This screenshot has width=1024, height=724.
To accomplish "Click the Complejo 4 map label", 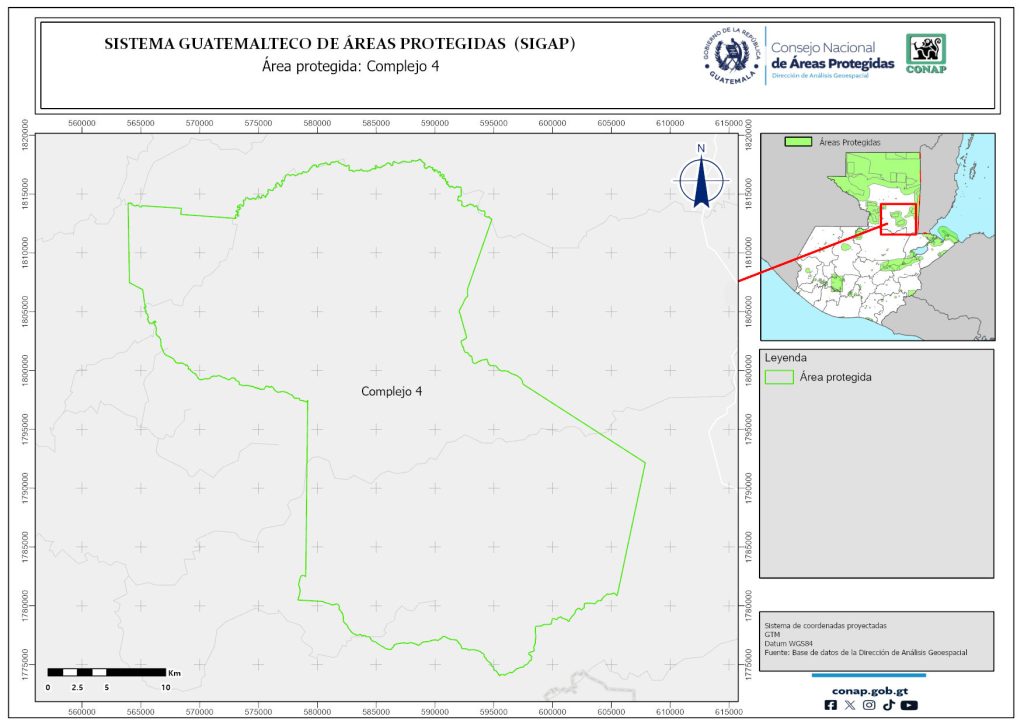I will coord(391,392).
